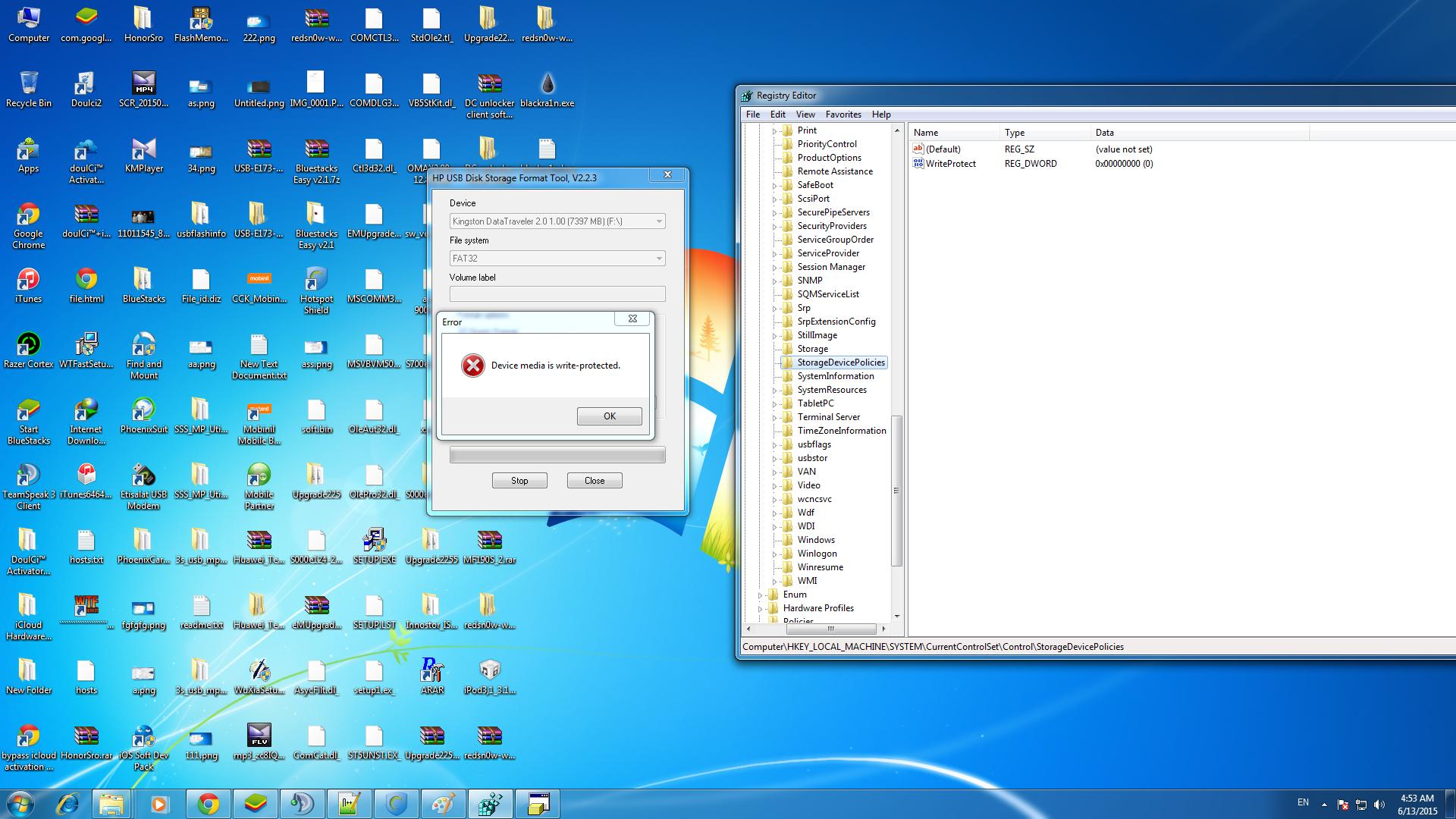Open Find and Mount shortcut
Viewport: 1456px width, 819px height.
(x=144, y=356)
